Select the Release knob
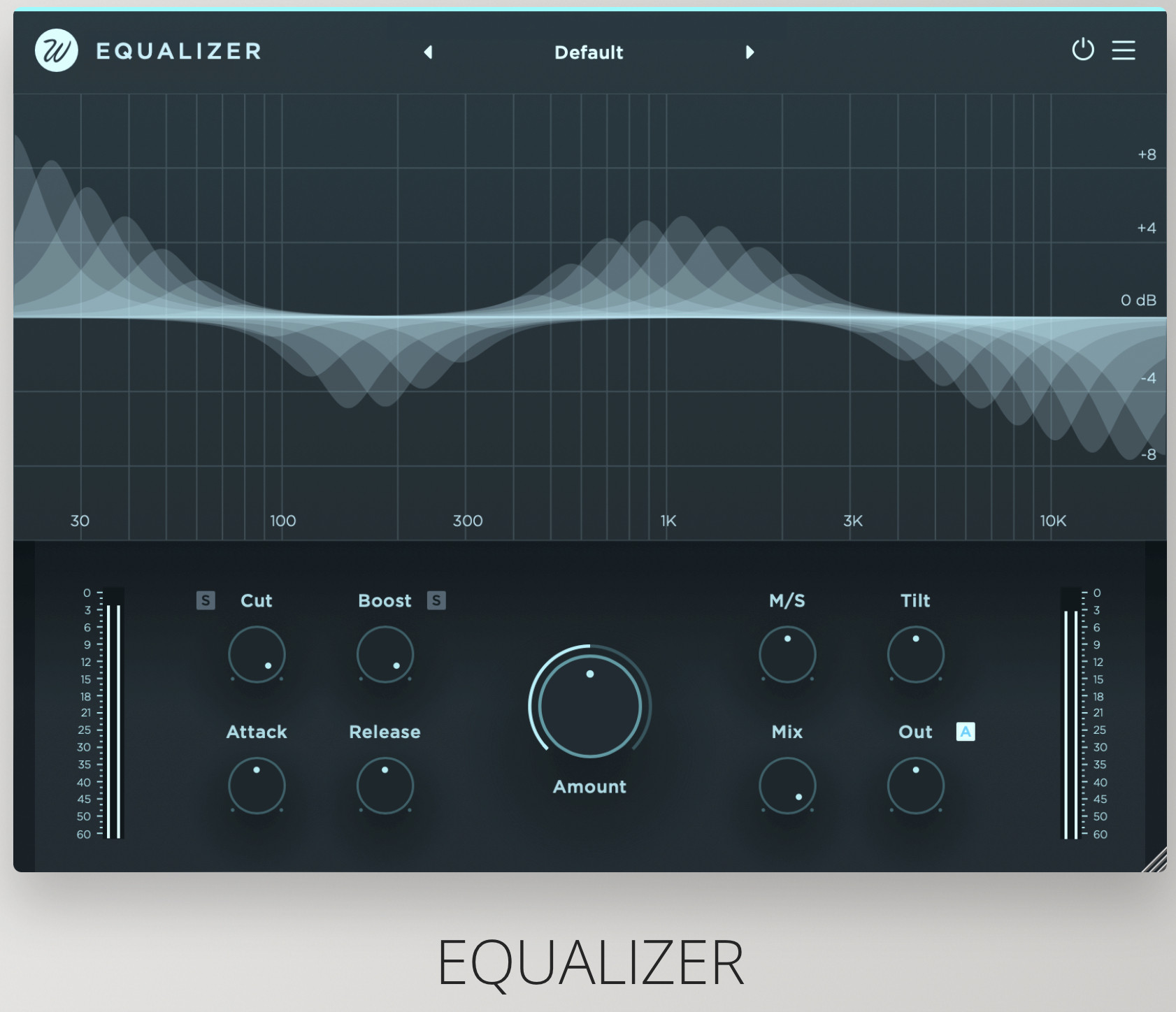Image resolution: width=1176 pixels, height=1012 pixels. click(x=385, y=786)
